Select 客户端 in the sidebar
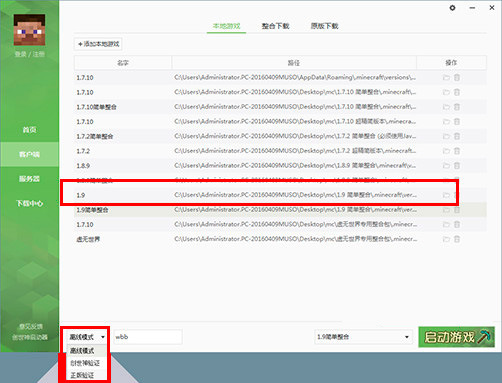 (x=29, y=154)
